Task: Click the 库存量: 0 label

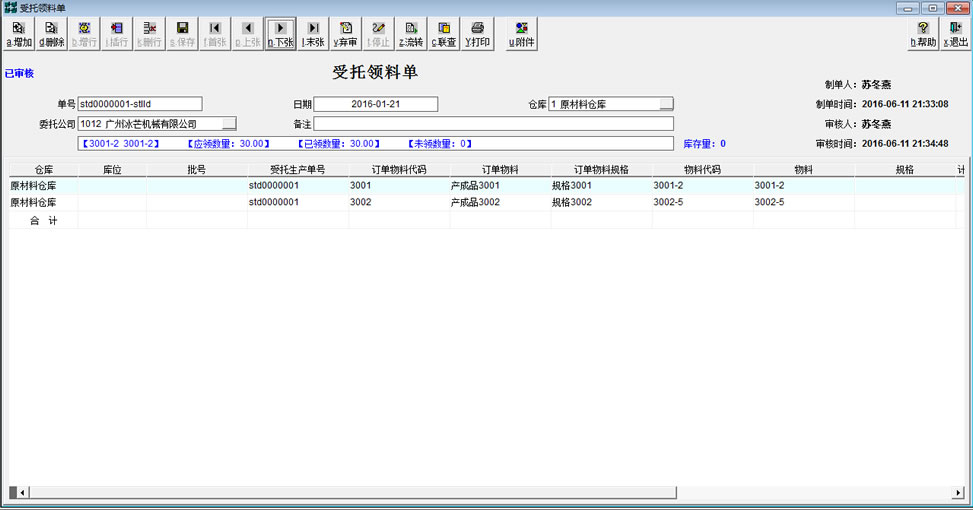Action: tap(704, 144)
